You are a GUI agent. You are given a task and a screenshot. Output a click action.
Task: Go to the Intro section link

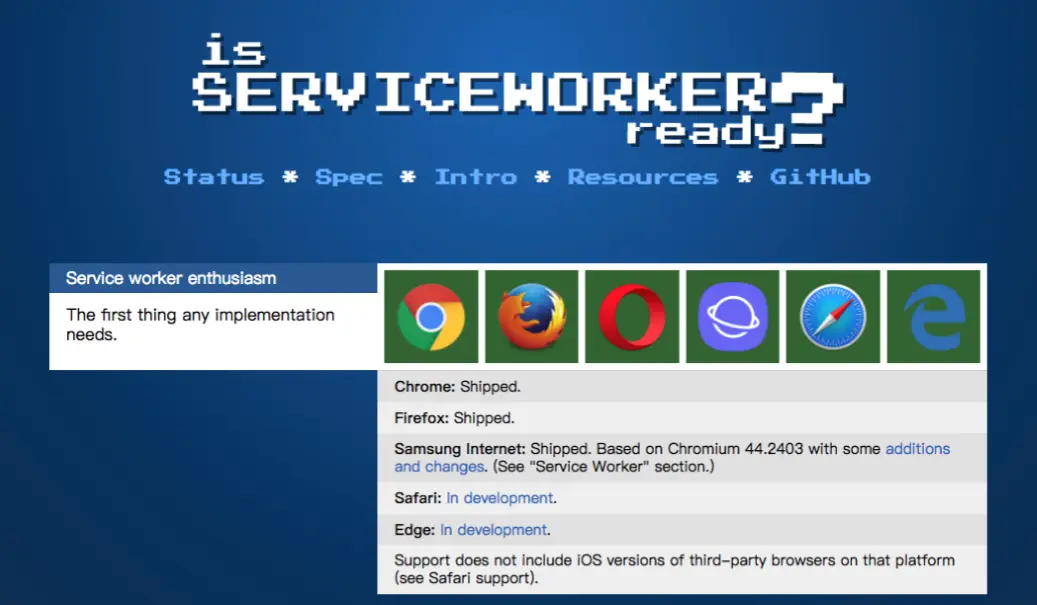476,177
